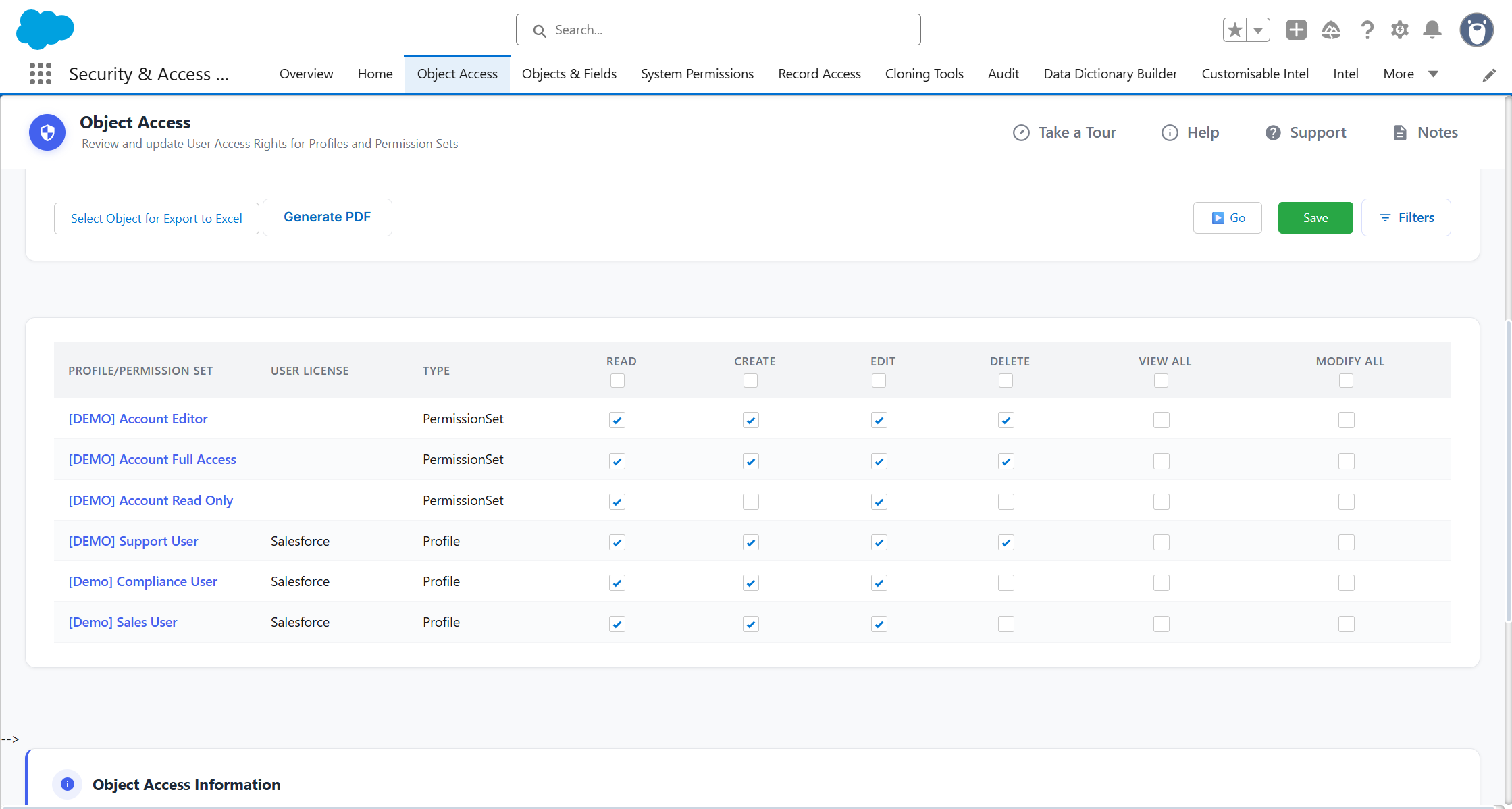Toggle the READ select-all header checkbox
1512x809 pixels.
coord(617,381)
